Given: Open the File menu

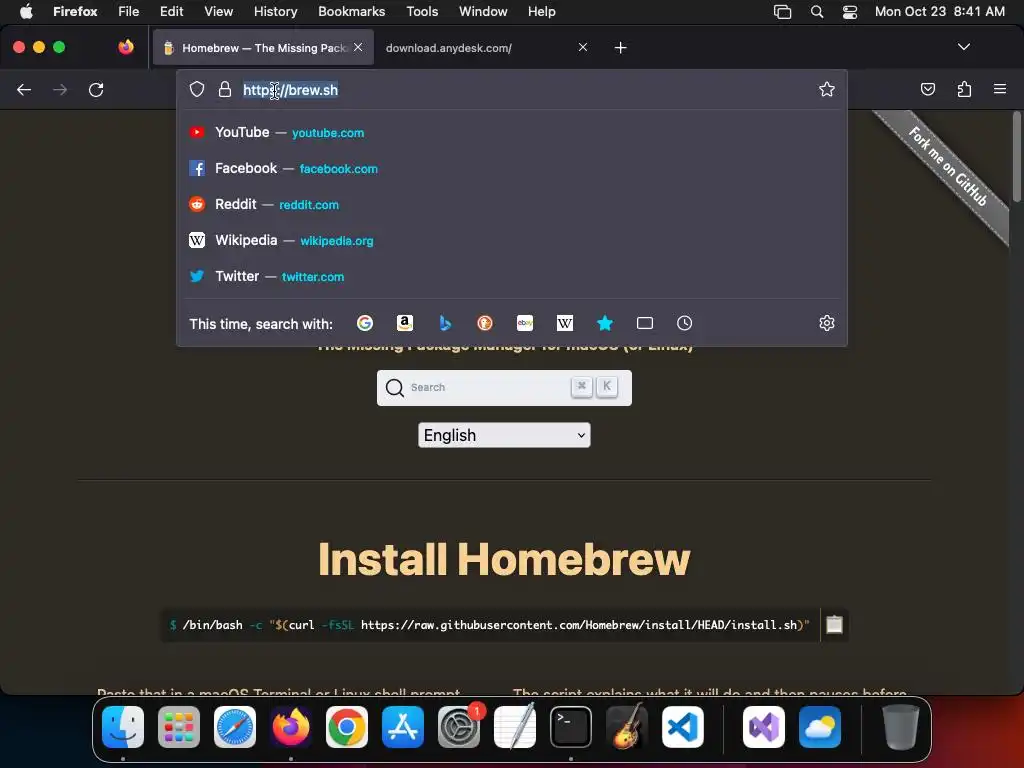Looking at the screenshot, I should click(x=129, y=12).
